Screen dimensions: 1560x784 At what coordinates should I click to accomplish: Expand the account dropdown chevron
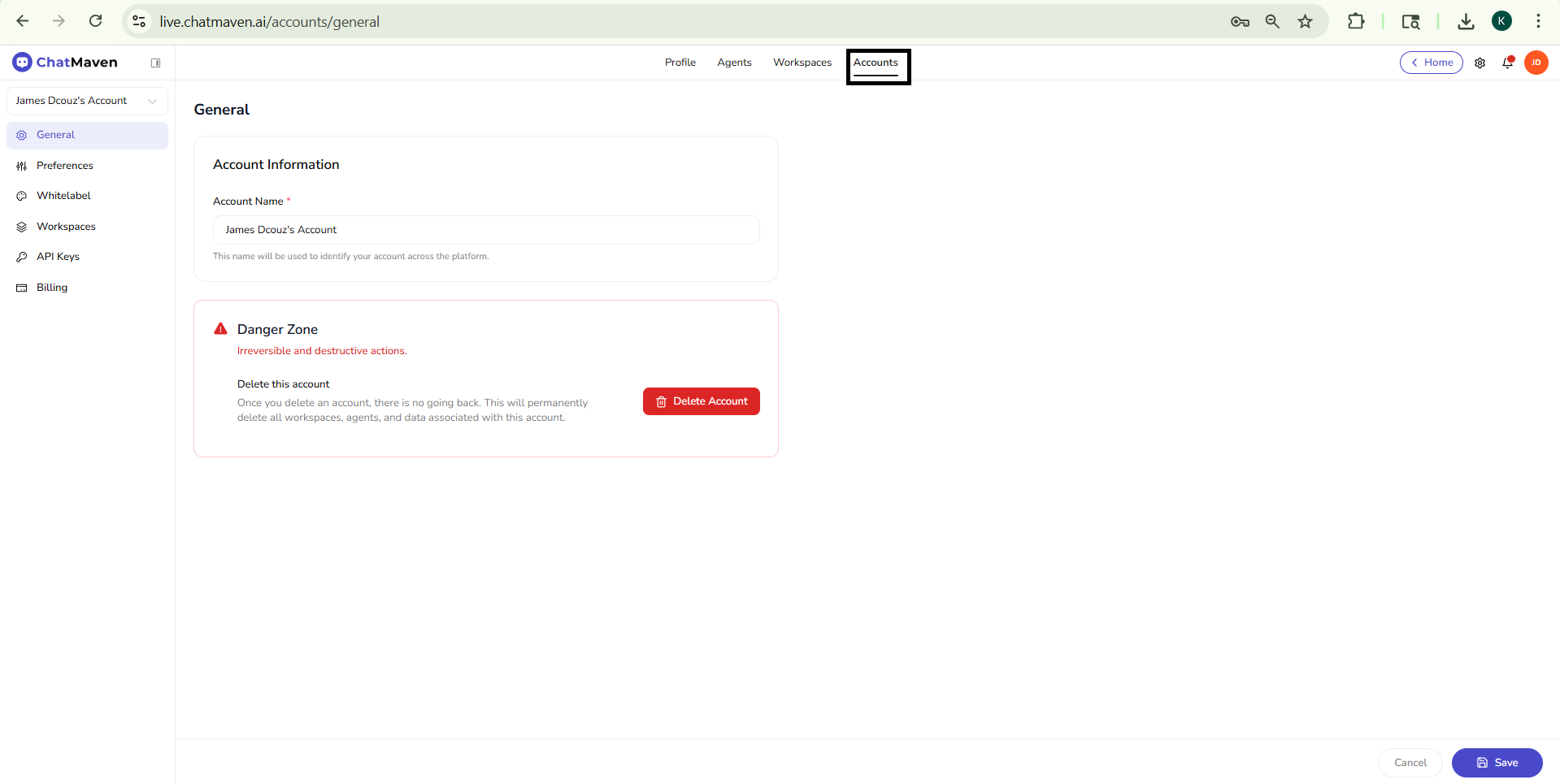click(x=153, y=101)
